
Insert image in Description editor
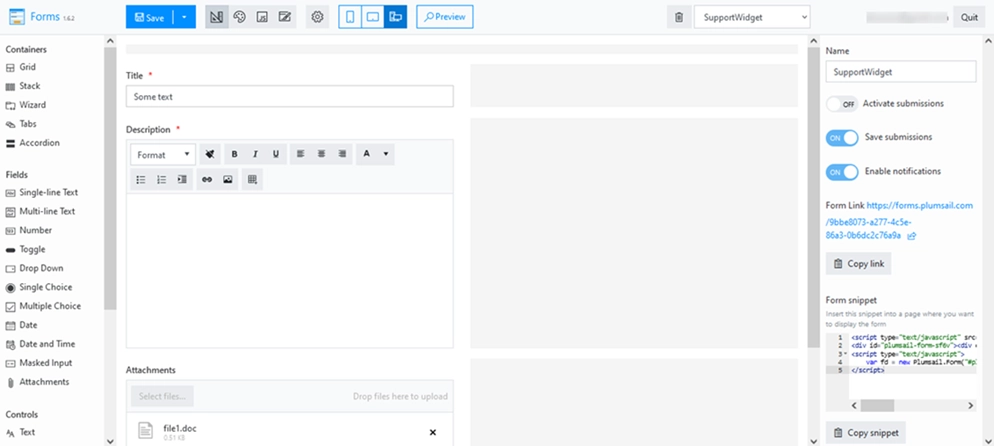pyautogui.click(x=228, y=179)
